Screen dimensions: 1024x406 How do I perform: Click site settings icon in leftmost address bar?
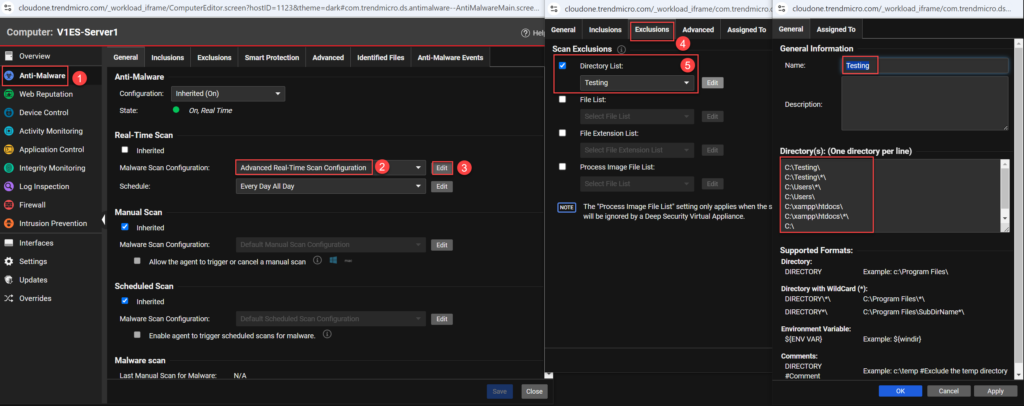pyautogui.click(x=8, y=8)
